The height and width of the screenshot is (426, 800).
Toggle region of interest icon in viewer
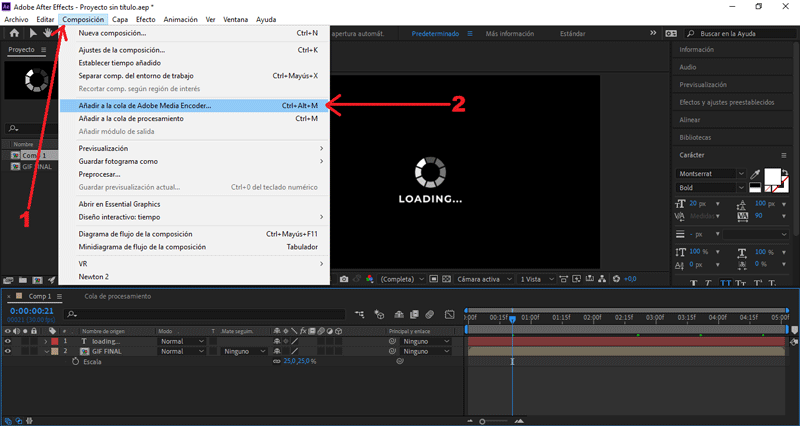[x=433, y=279]
